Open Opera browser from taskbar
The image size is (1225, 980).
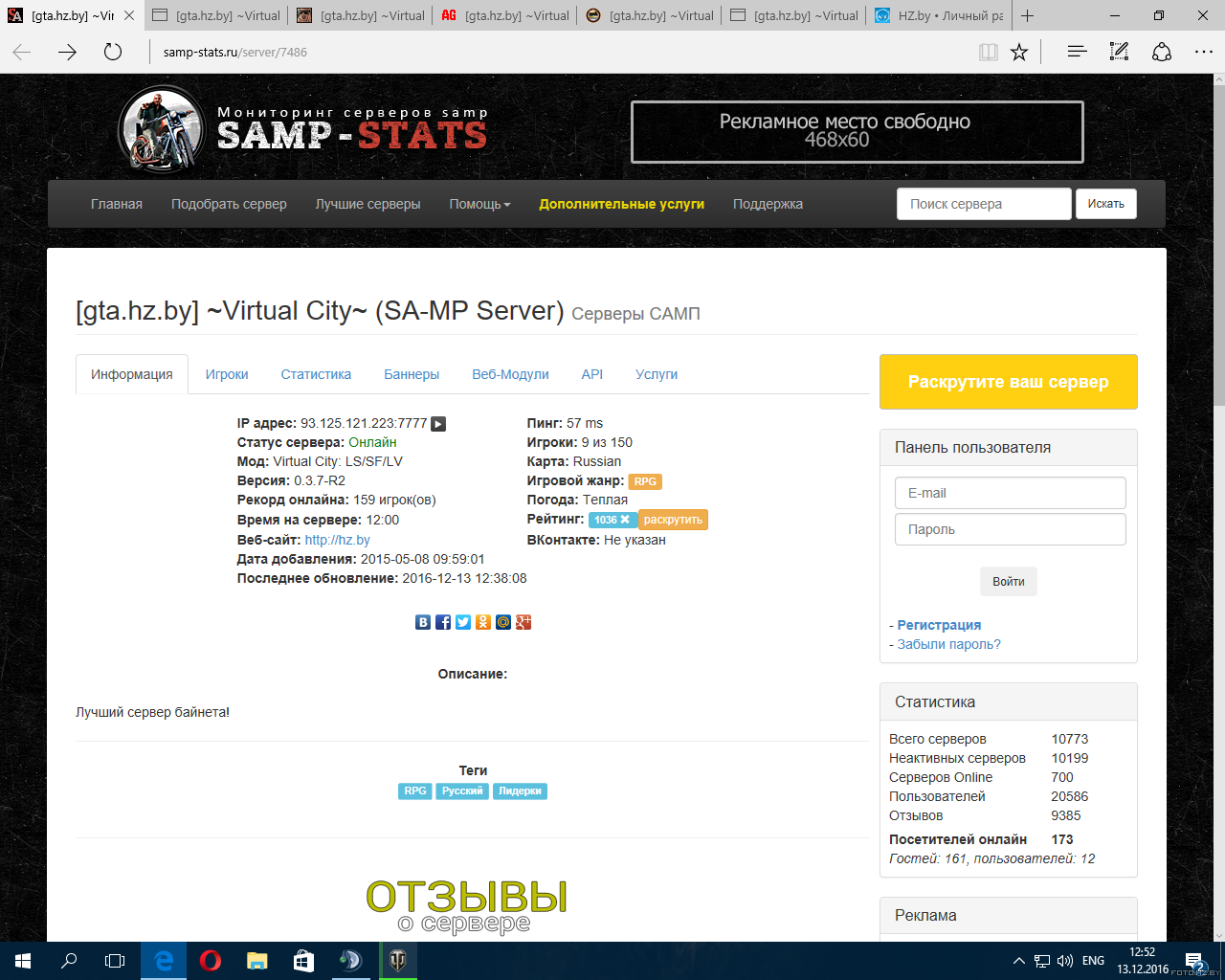211,961
